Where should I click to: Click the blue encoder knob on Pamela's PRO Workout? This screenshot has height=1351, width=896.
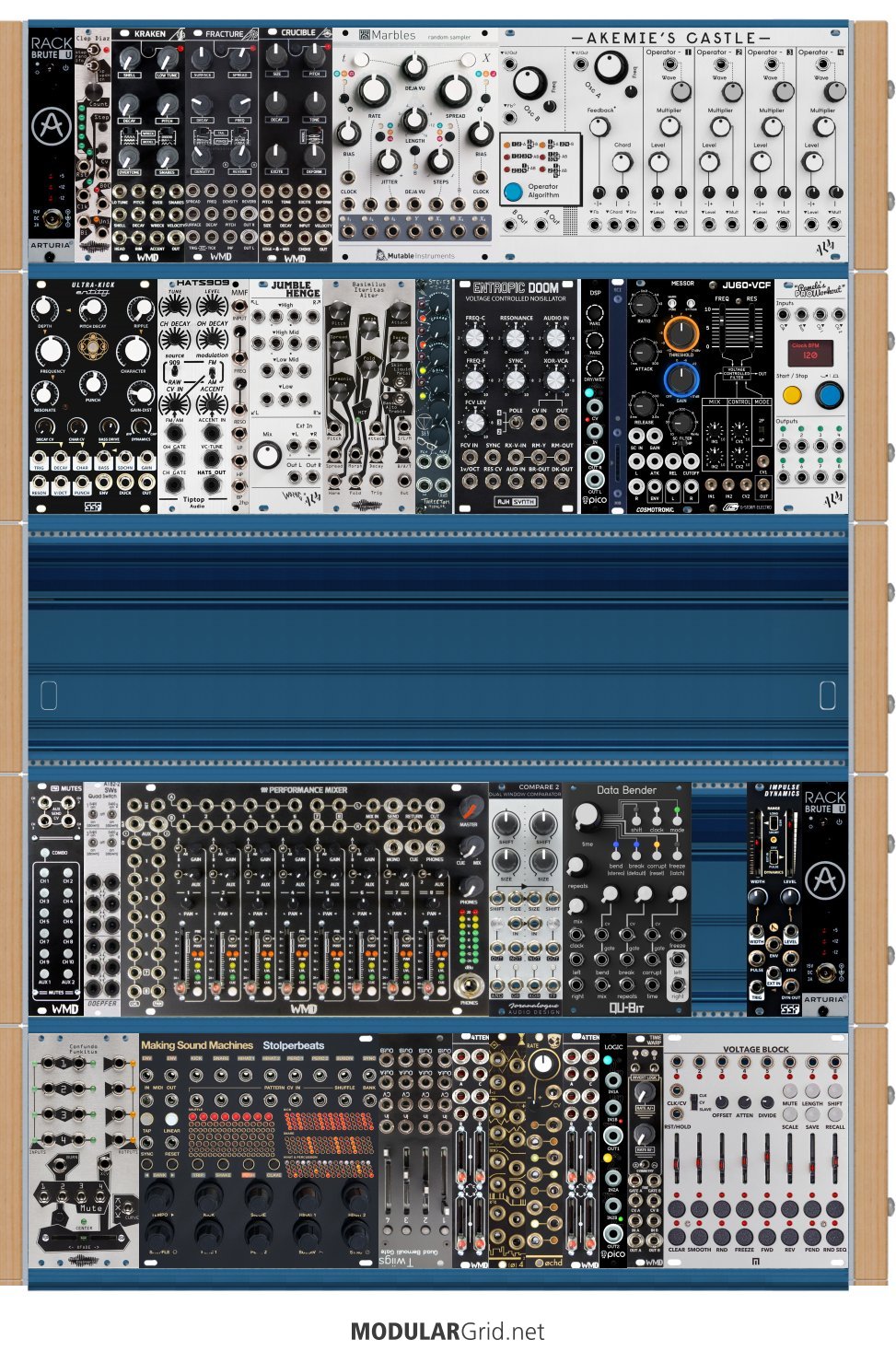coord(830,395)
